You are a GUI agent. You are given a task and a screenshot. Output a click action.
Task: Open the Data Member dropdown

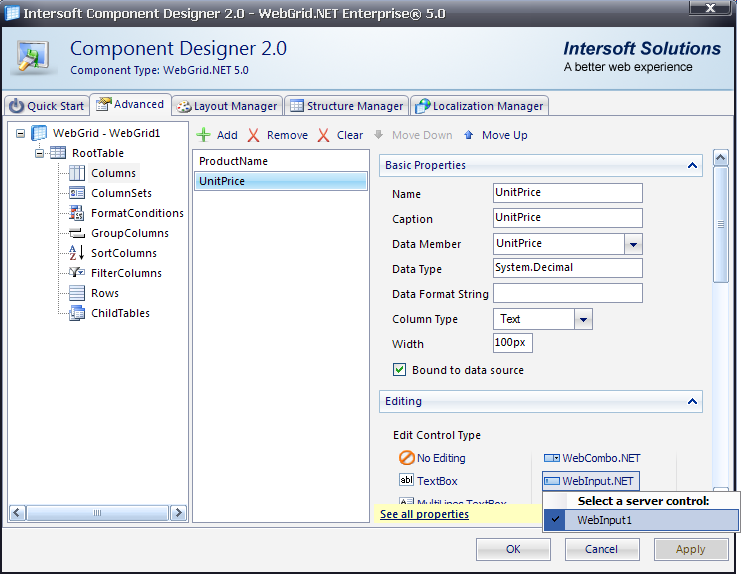(x=632, y=244)
